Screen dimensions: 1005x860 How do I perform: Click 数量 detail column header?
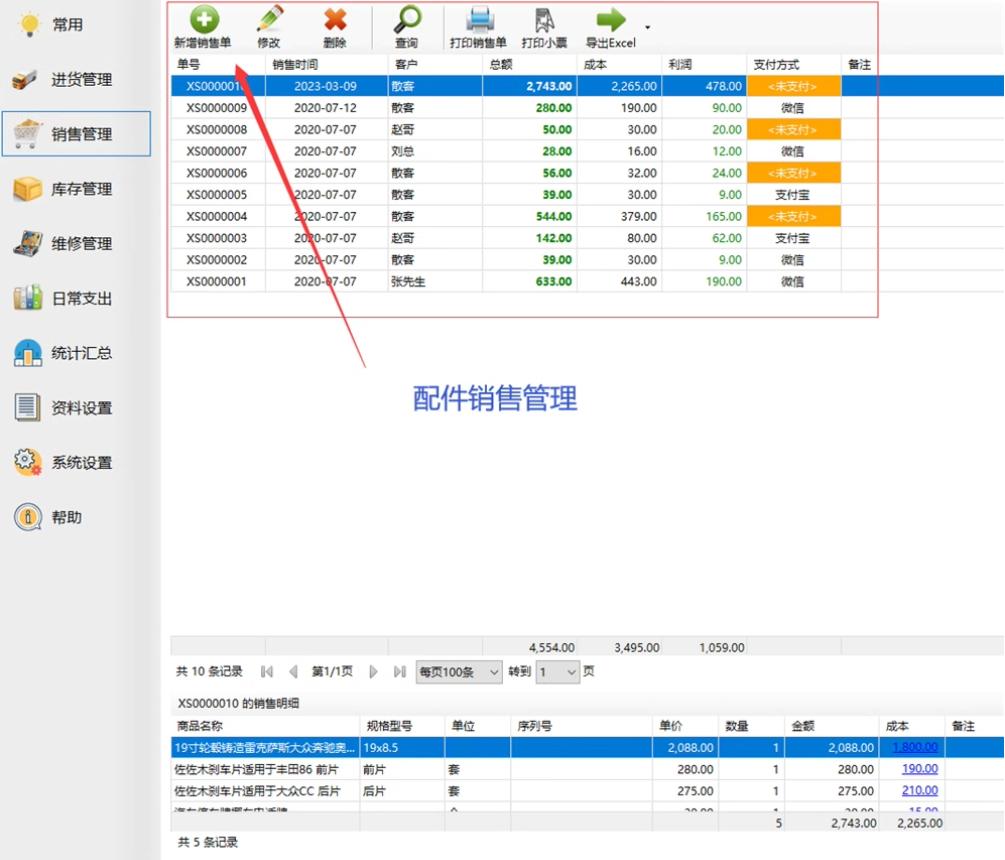click(x=751, y=726)
